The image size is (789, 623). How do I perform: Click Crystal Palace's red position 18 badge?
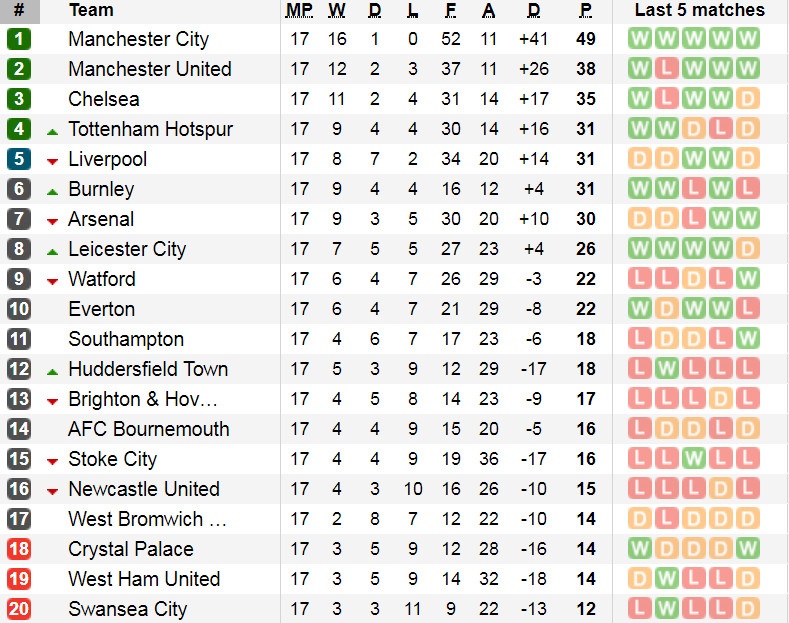pyautogui.click(x=19, y=550)
